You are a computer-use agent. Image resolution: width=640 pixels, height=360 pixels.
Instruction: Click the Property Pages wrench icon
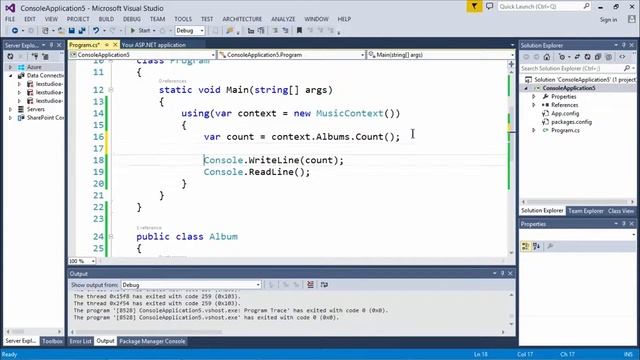[550, 246]
